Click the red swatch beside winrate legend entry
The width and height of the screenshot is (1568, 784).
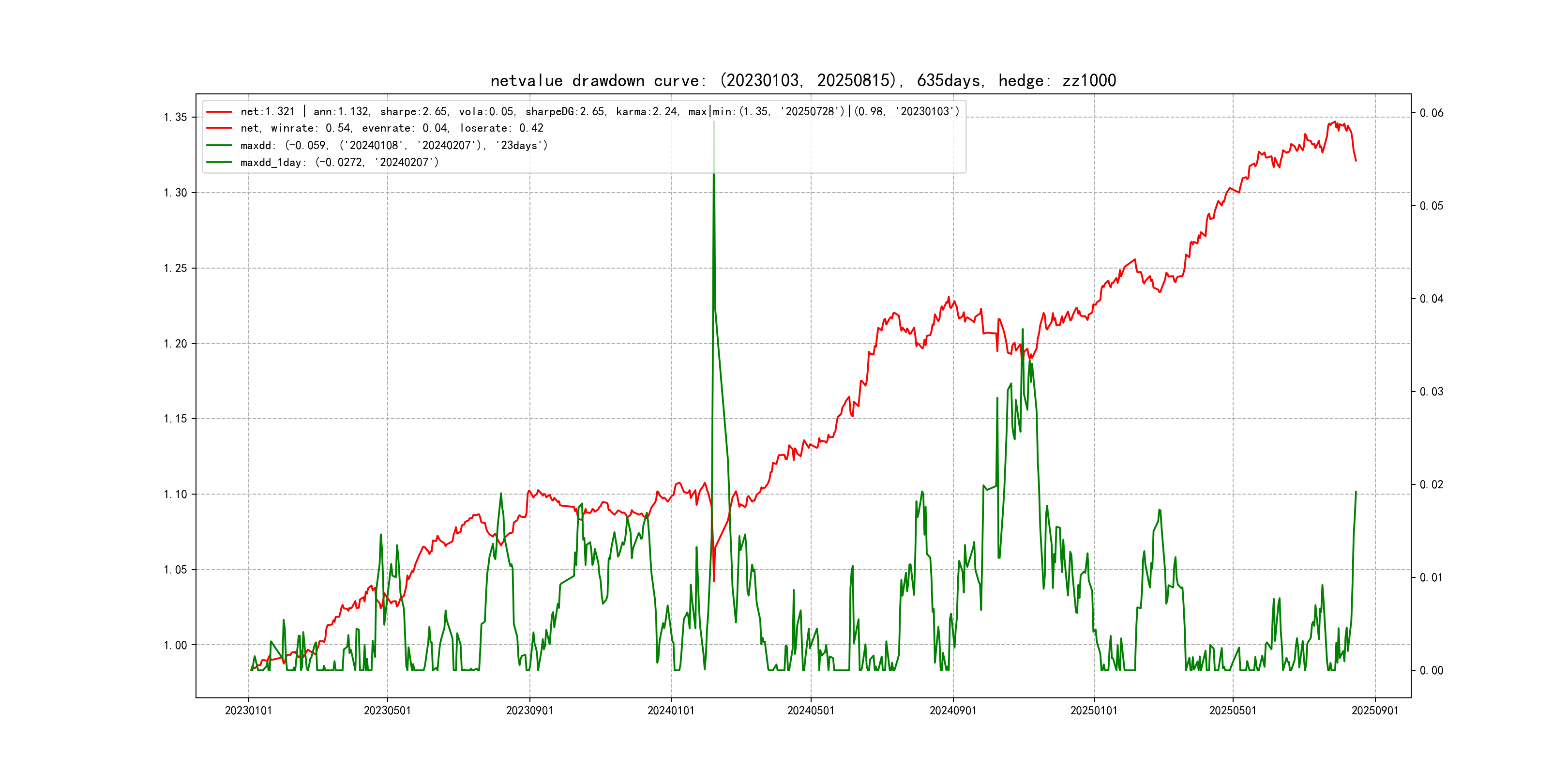[x=219, y=128]
